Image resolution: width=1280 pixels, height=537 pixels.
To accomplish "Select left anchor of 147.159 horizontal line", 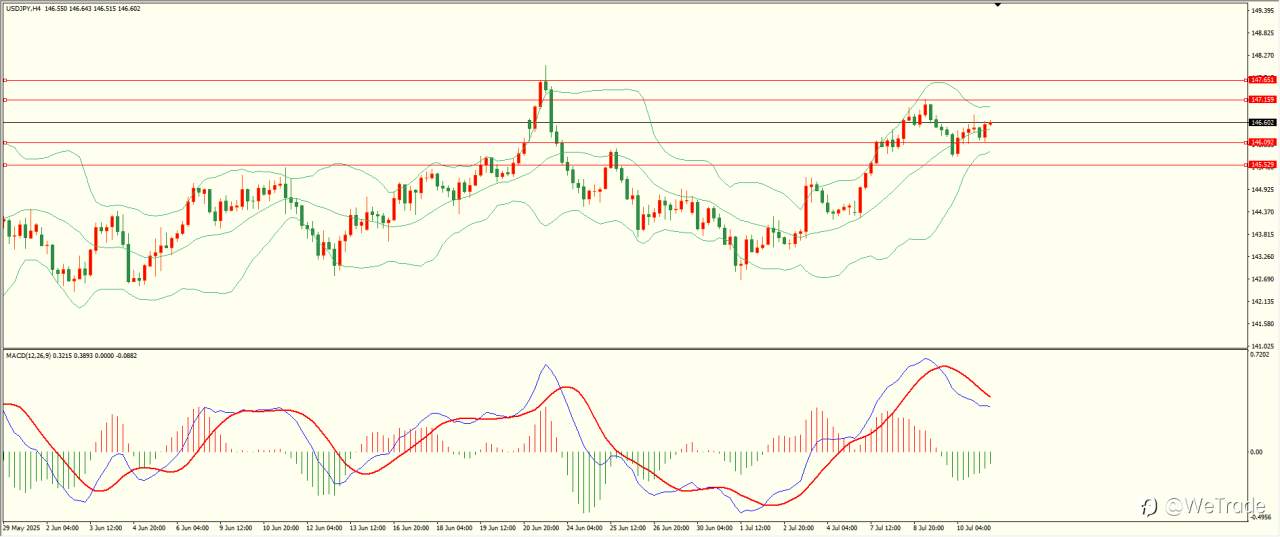I will point(5,100).
